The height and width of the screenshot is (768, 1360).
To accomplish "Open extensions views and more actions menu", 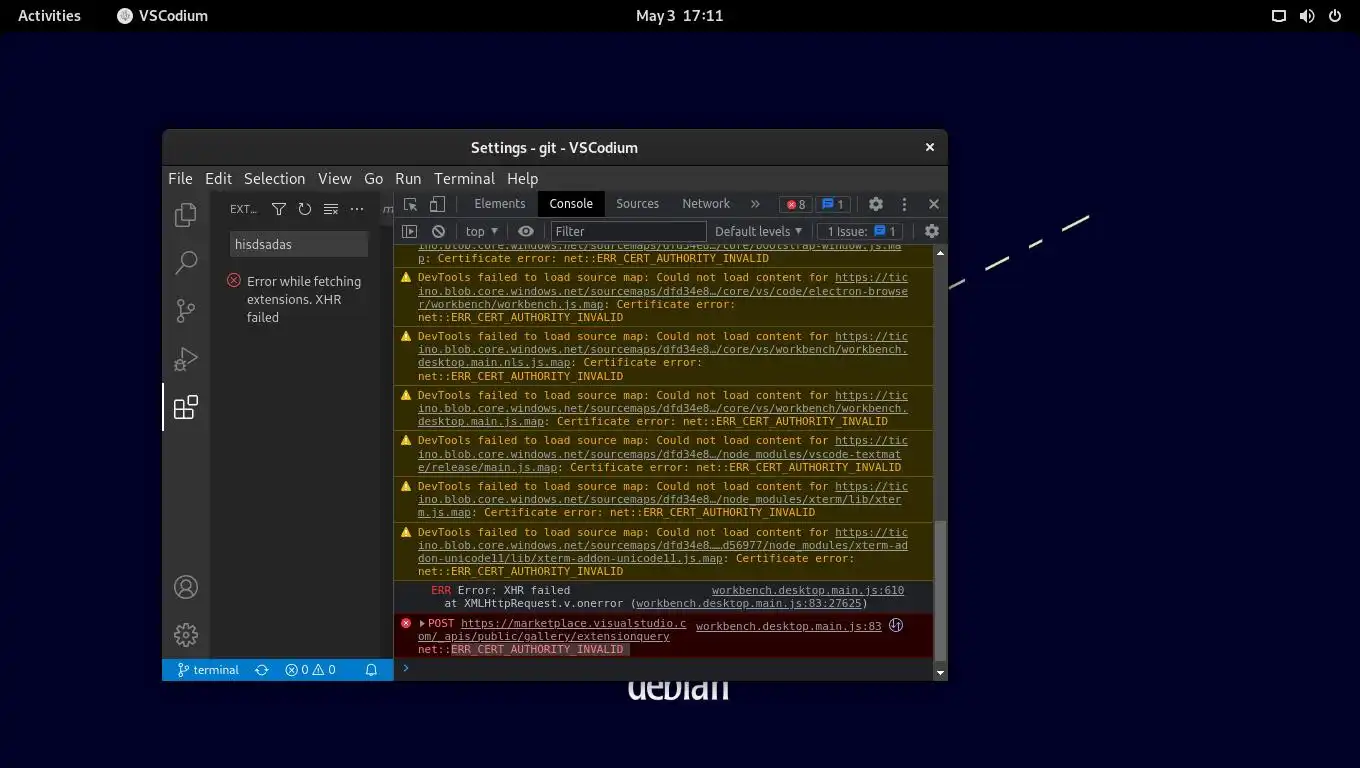I will click(357, 209).
